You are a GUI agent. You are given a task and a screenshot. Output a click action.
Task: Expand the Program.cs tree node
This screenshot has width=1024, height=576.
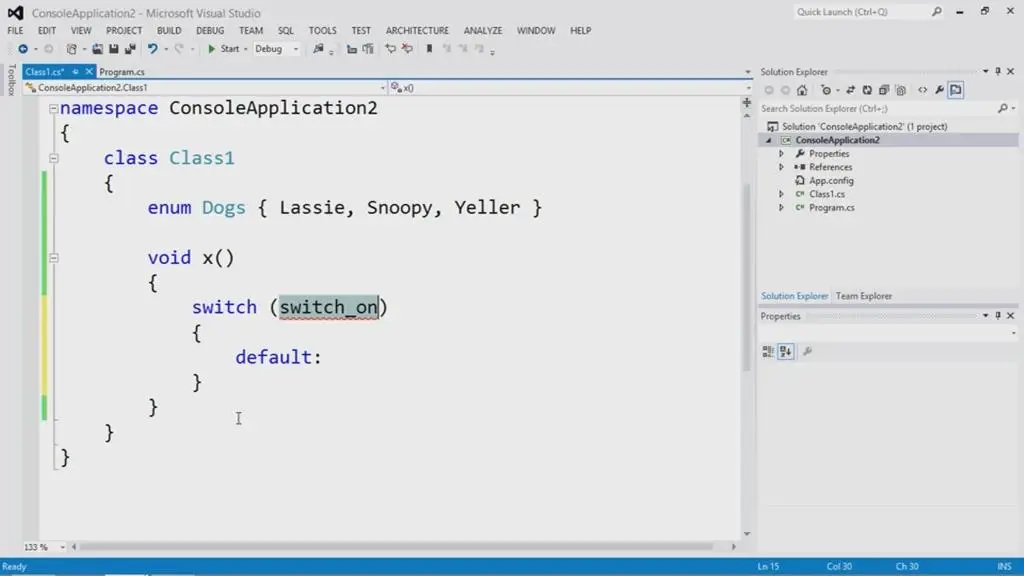(781, 208)
